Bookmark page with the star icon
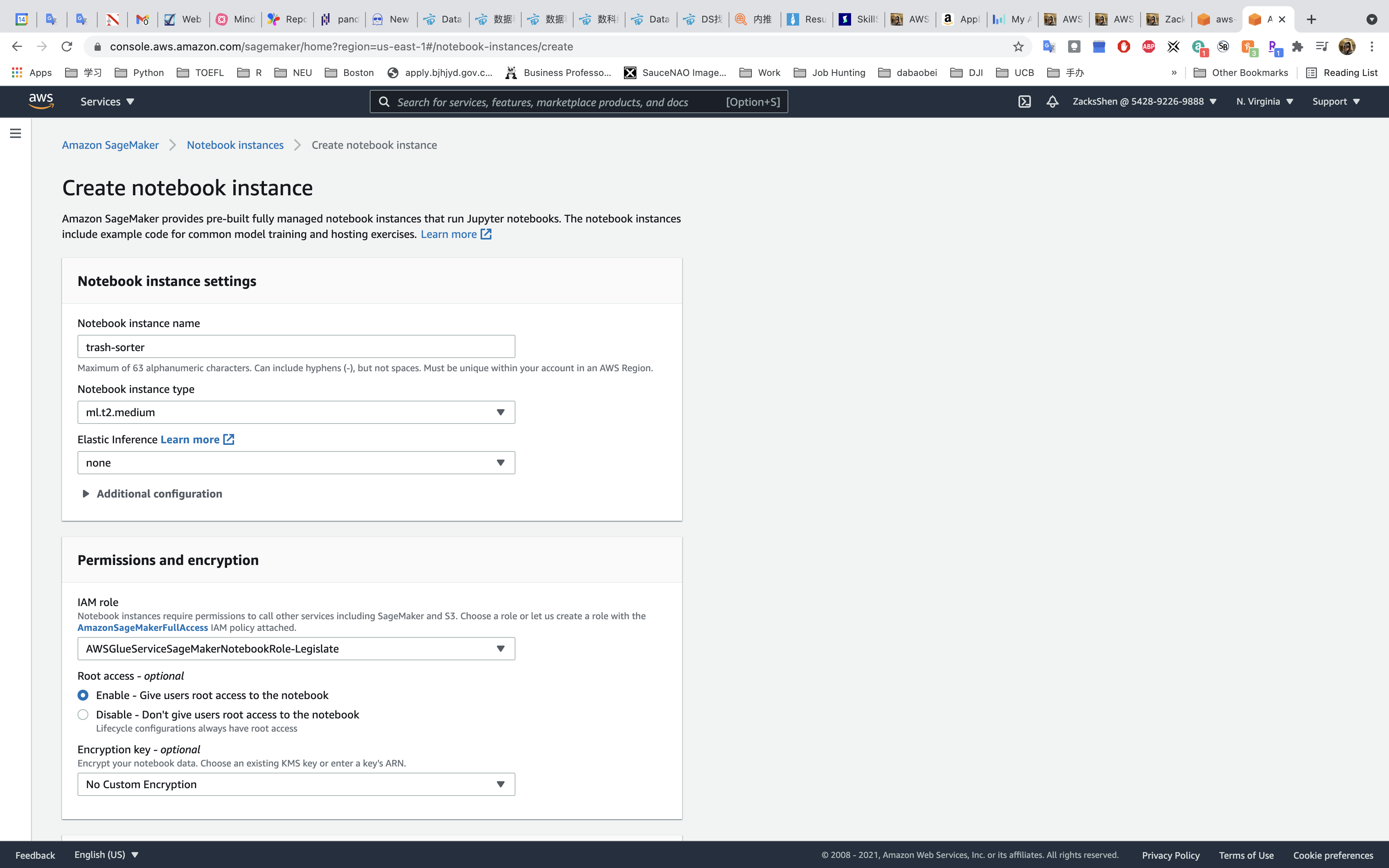Screen dimensions: 1389x868 [1018, 46]
